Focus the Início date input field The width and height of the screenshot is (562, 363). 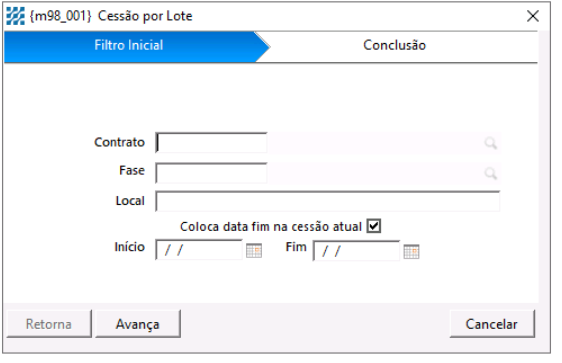pos(199,250)
